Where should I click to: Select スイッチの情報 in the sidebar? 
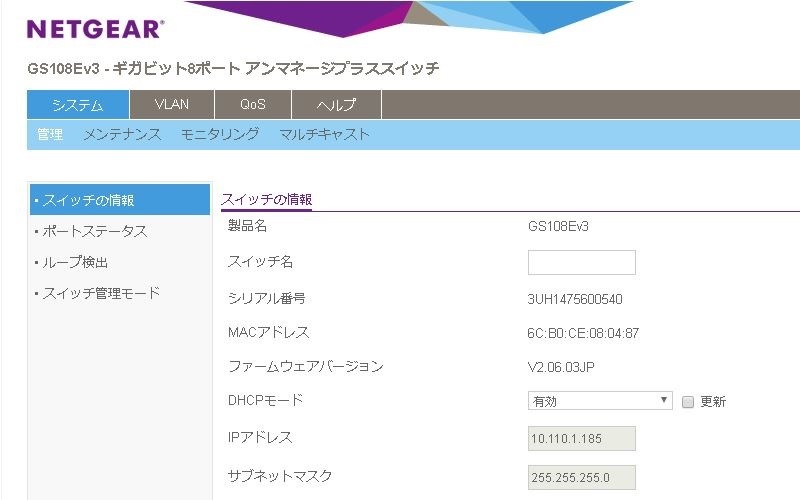pyautogui.click(x=120, y=200)
